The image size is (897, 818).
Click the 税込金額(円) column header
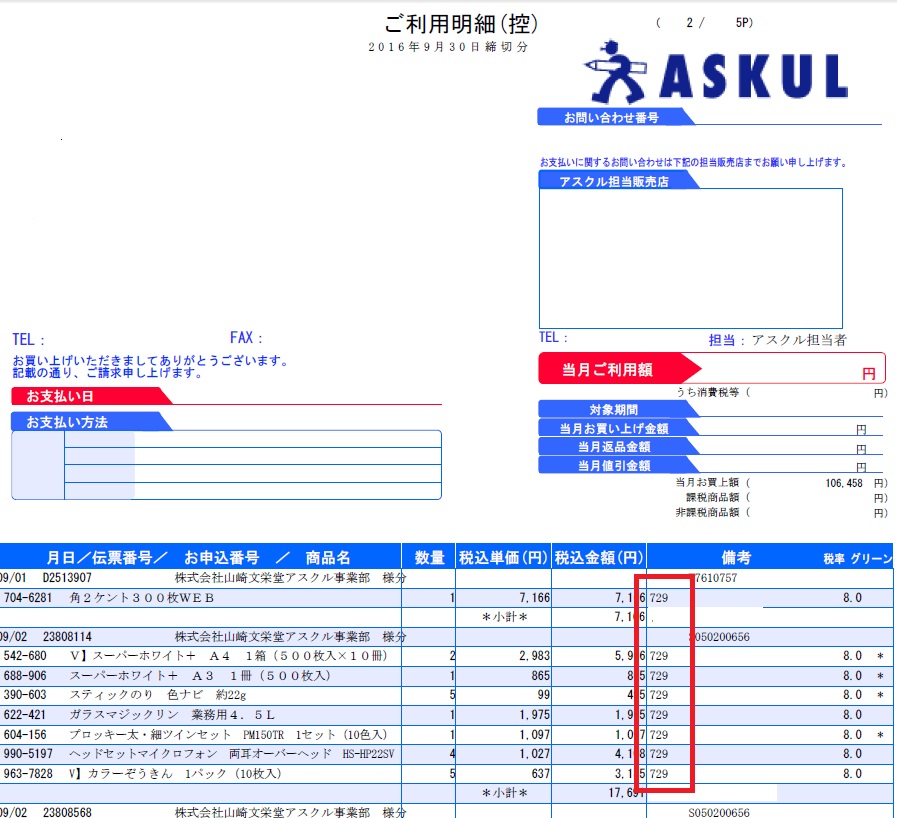(x=599, y=557)
